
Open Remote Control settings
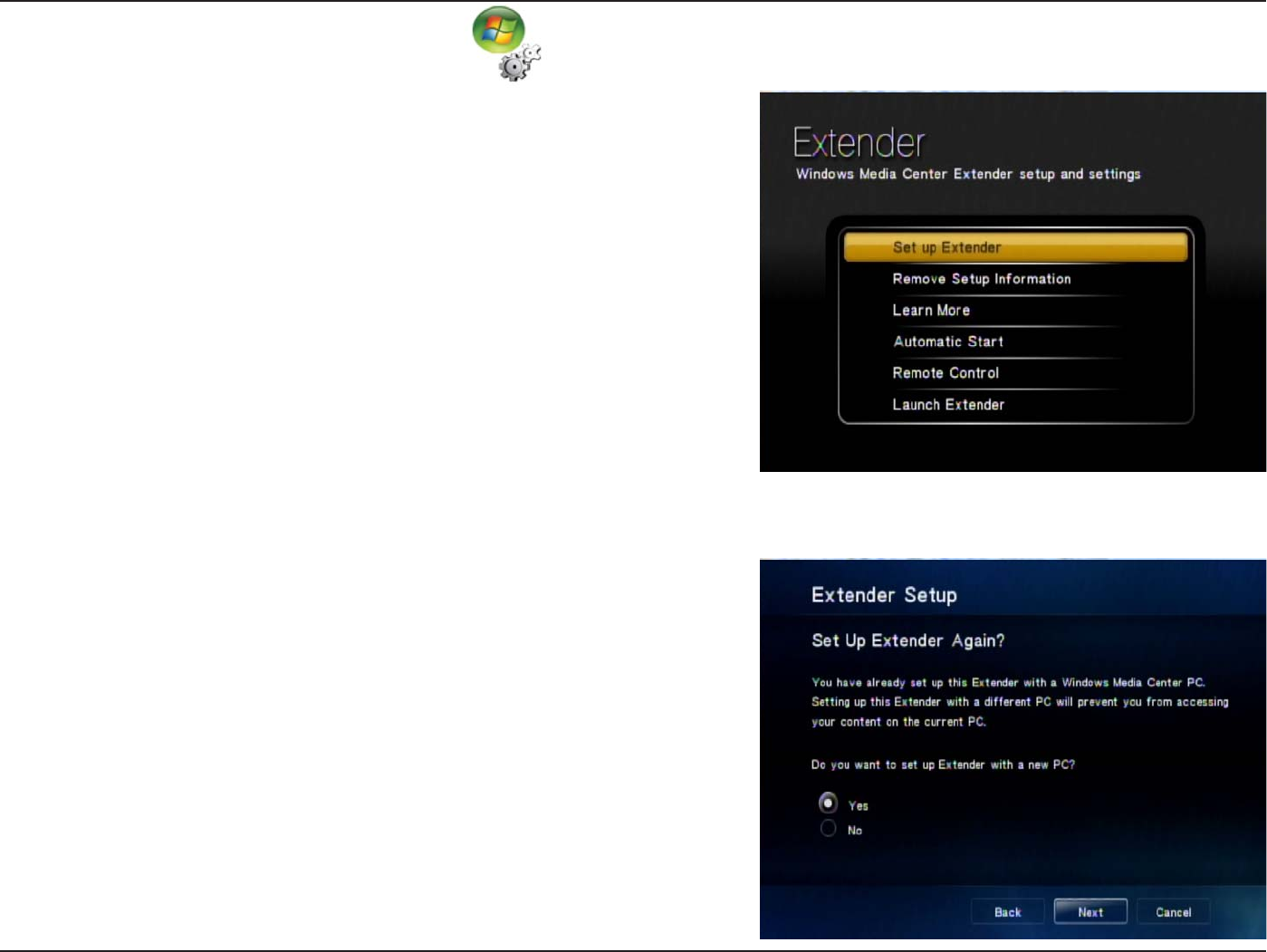[x=945, y=373]
